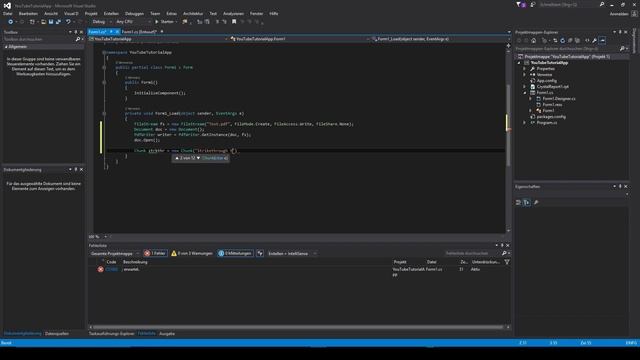Open the Fenster menu
This screenshot has width=640, height=360.
point(256,13)
